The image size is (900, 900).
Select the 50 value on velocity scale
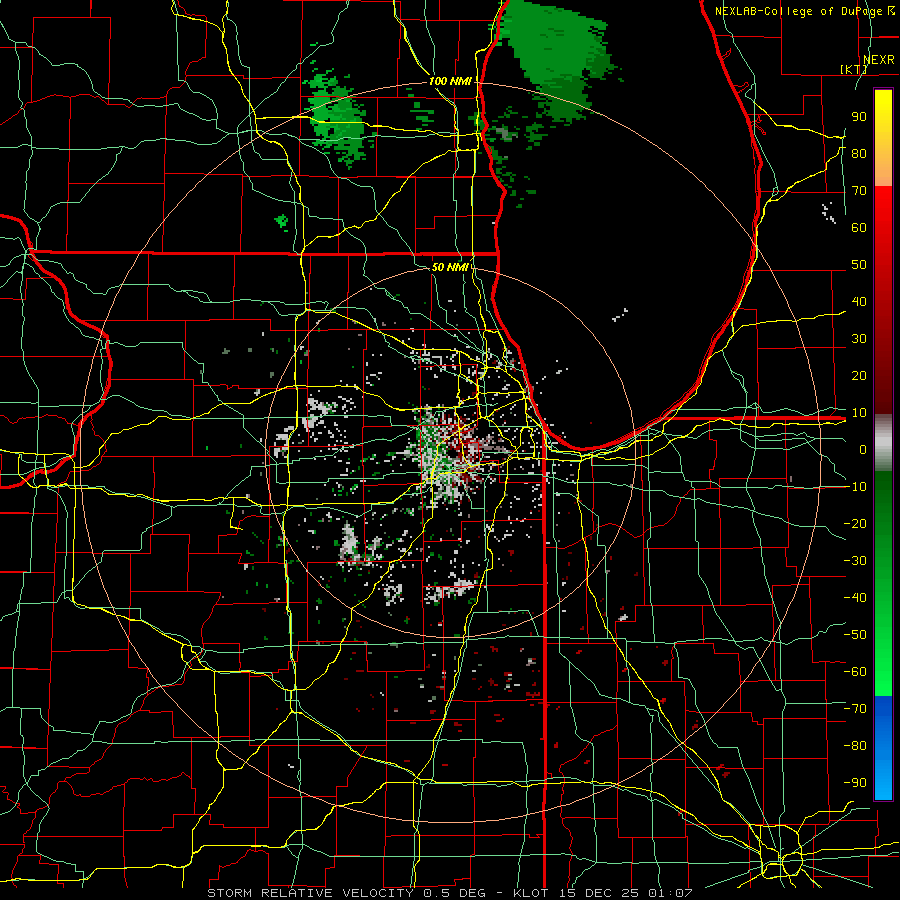(859, 265)
